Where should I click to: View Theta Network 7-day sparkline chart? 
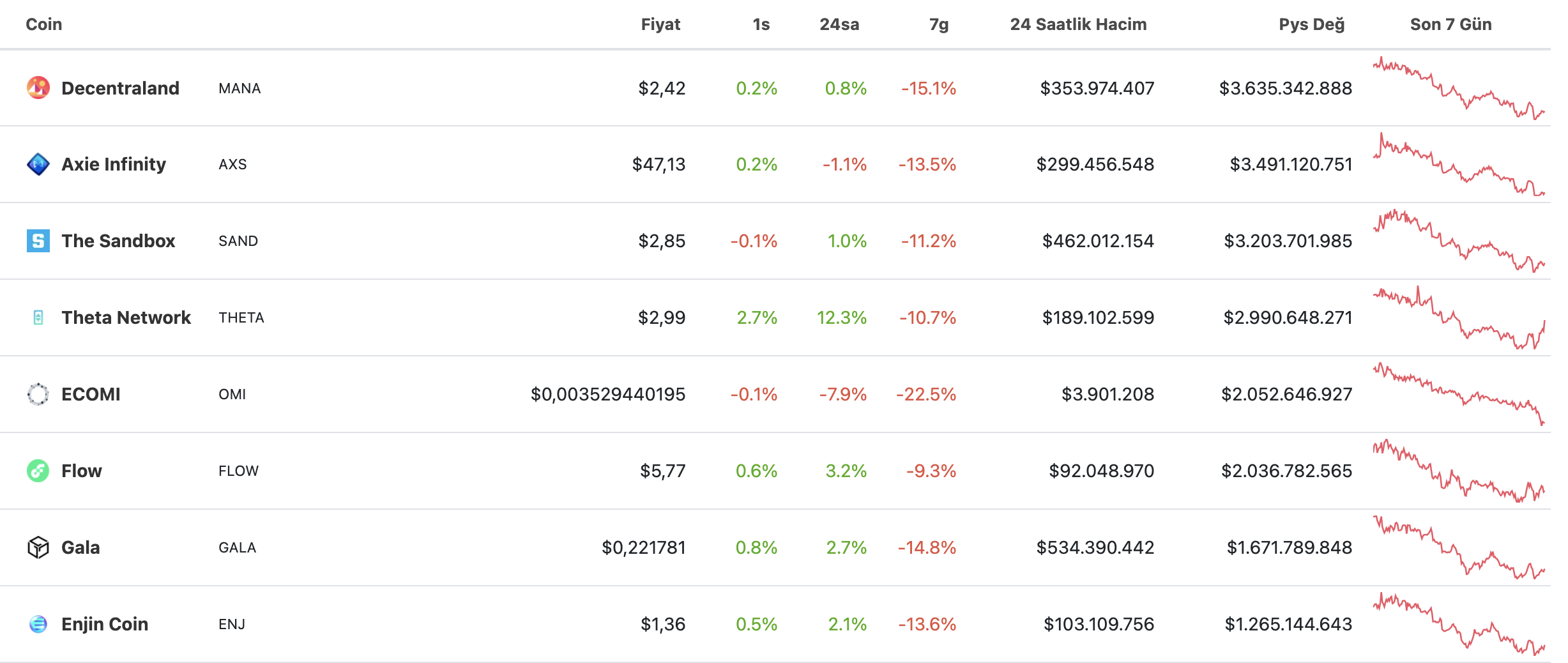coord(1459,317)
